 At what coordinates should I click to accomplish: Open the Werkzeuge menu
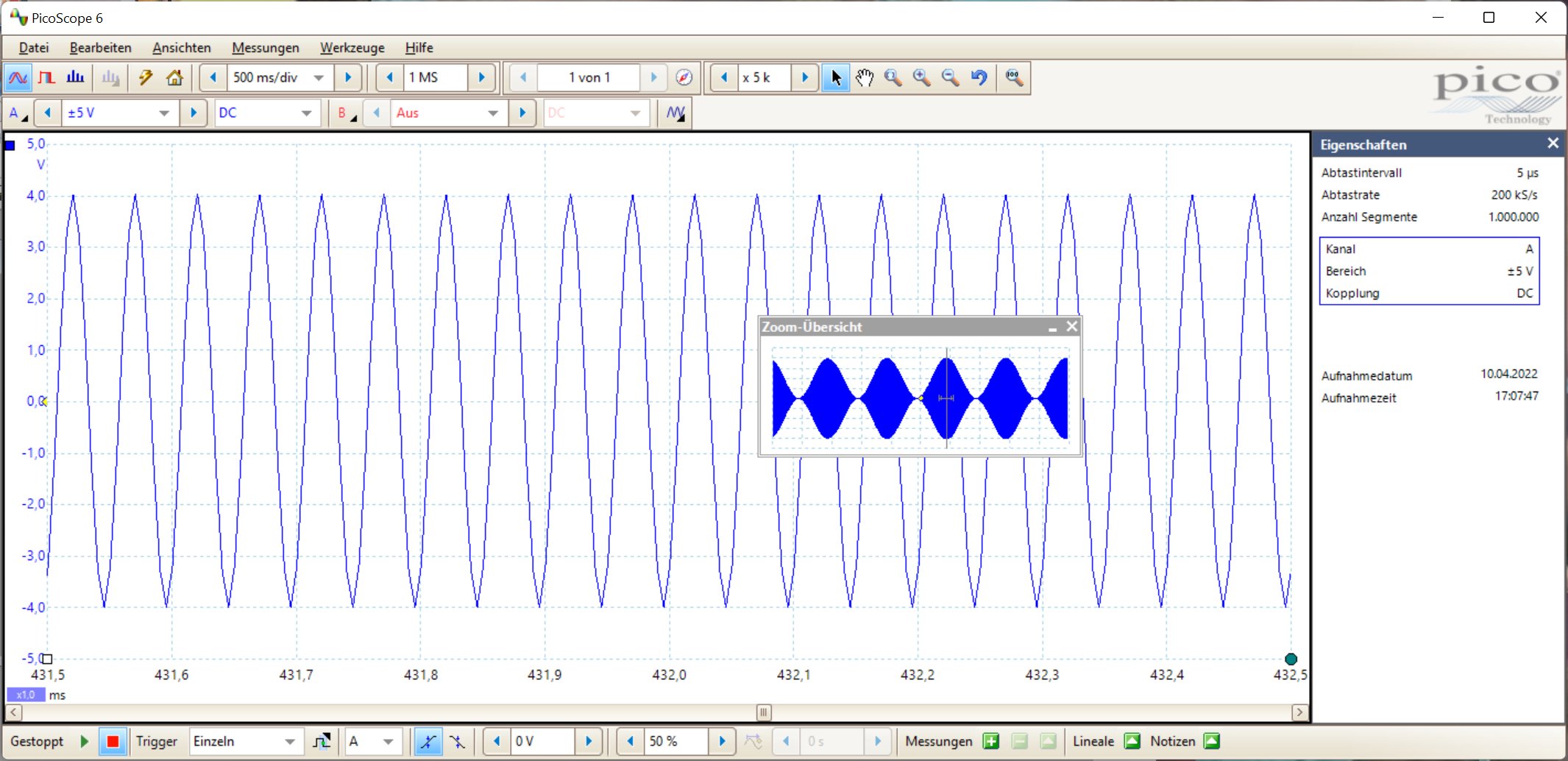click(x=352, y=48)
